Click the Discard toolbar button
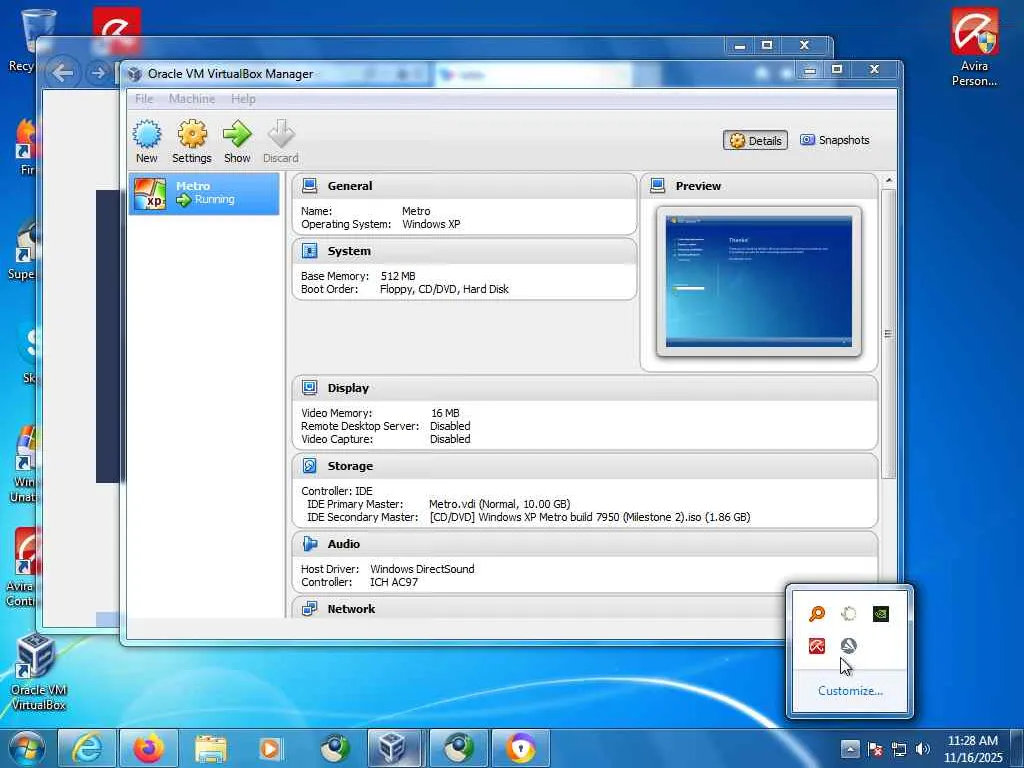Viewport: 1024px width, 768px height. (x=281, y=141)
